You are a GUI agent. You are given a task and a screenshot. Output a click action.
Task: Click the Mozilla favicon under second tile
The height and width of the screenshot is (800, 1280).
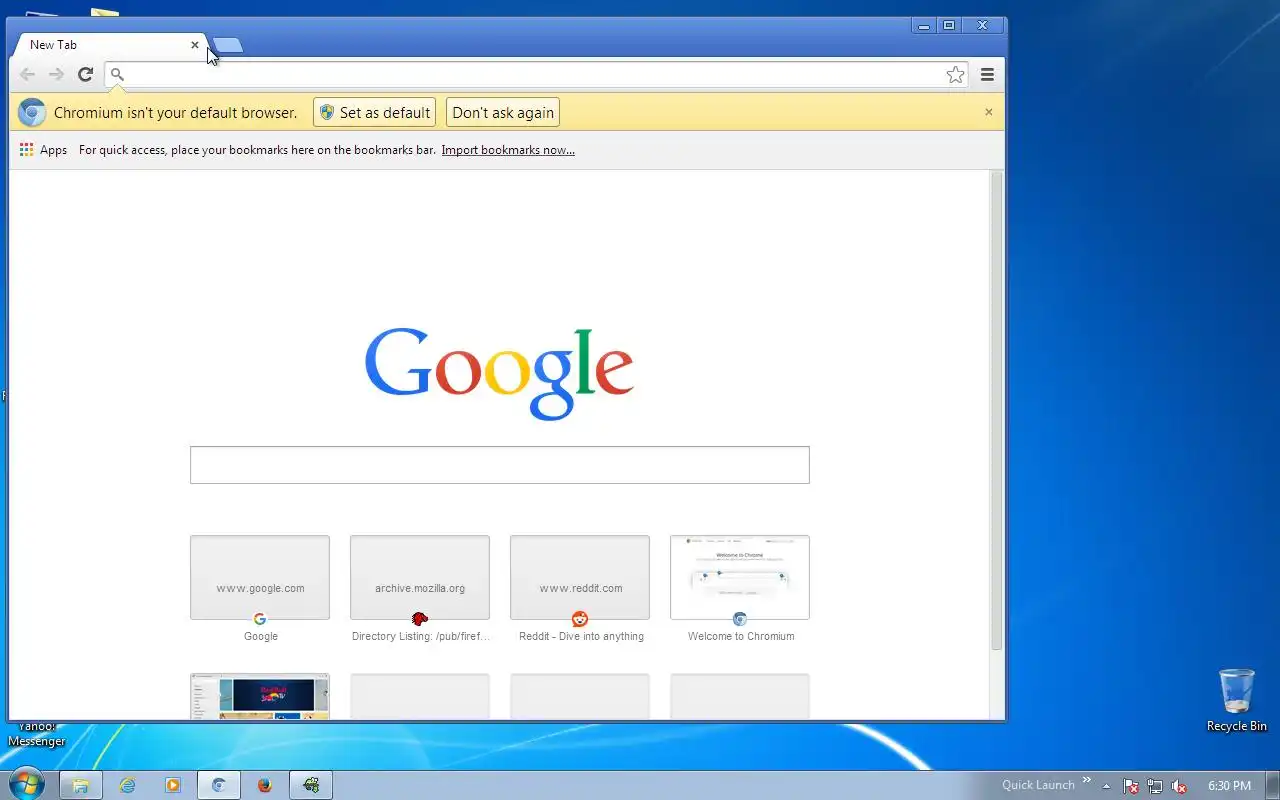420,619
